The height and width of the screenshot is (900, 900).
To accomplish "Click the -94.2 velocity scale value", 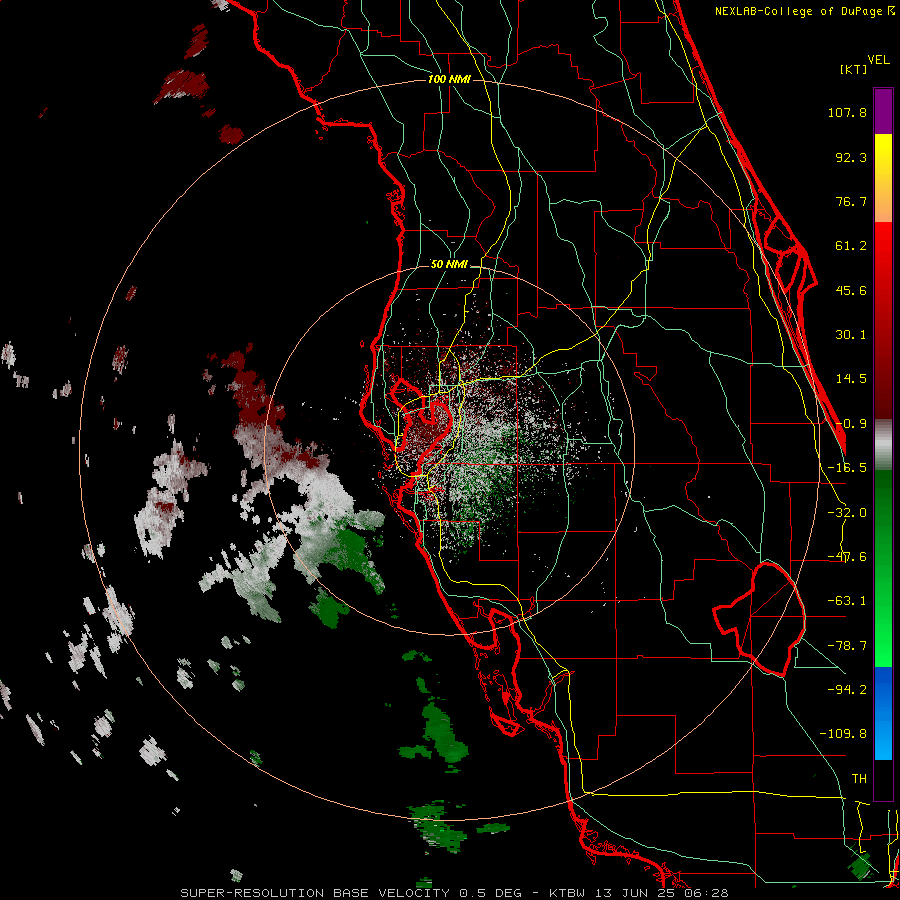I will (x=847, y=689).
